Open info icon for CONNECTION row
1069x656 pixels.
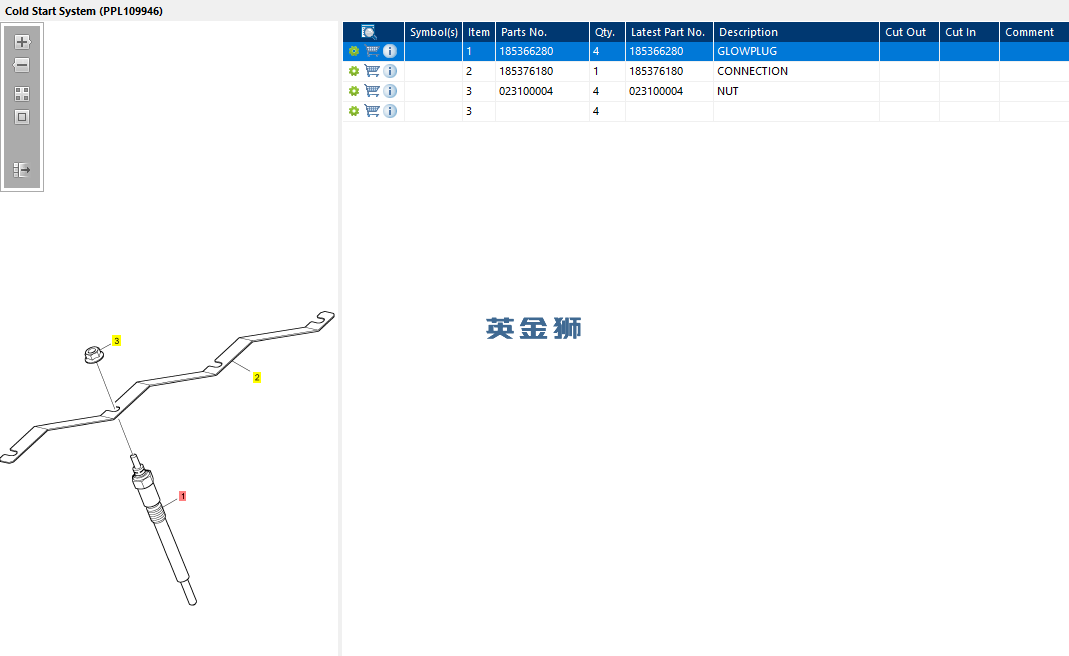point(390,71)
